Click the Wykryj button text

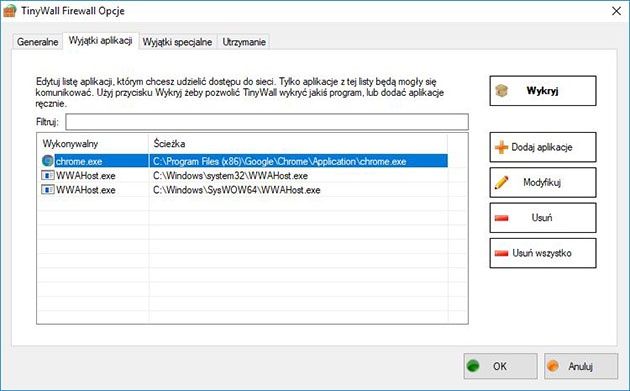pyautogui.click(x=542, y=91)
